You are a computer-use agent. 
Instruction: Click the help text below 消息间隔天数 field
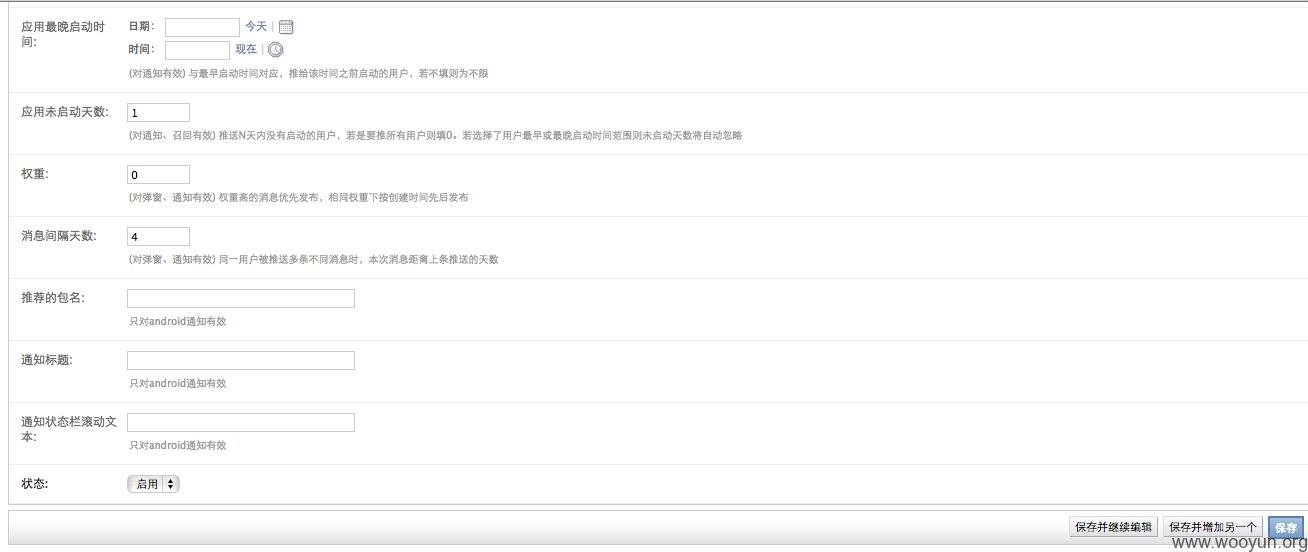tap(313, 260)
